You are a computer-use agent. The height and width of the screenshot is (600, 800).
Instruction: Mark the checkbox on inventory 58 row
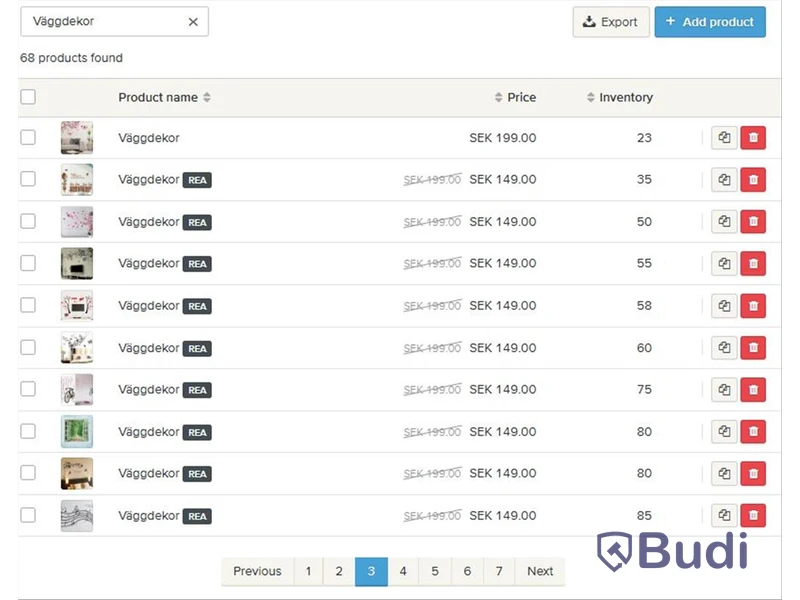point(28,305)
